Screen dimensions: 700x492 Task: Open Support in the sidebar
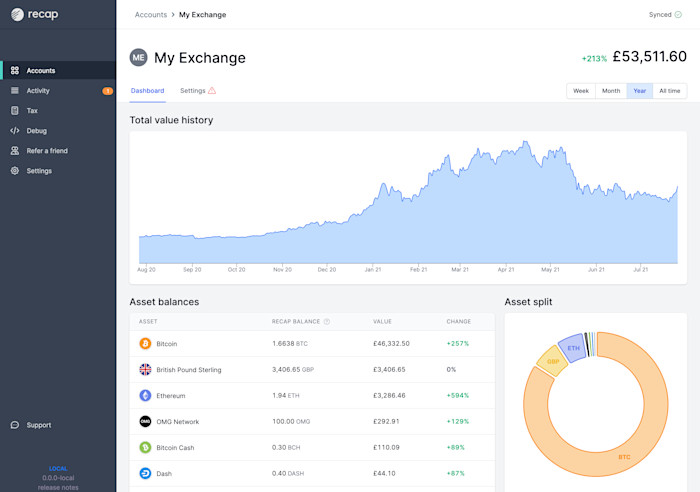pos(58,425)
